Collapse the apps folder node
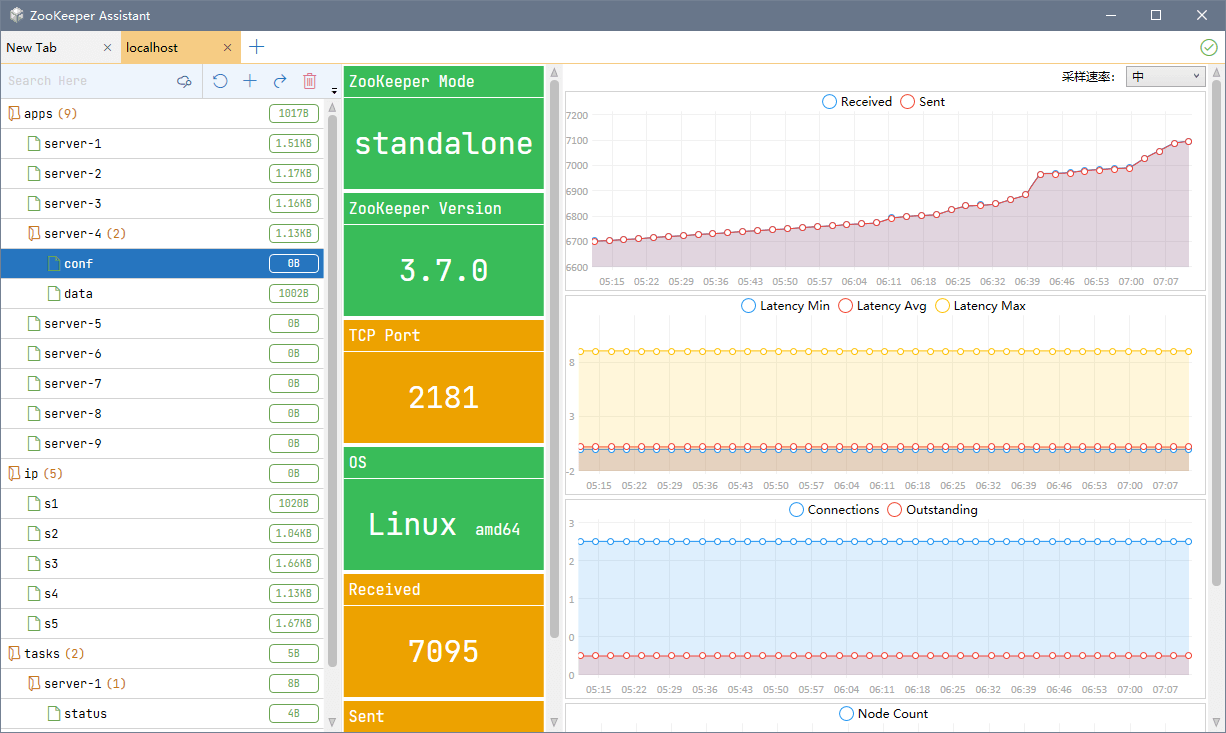This screenshot has width=1226, height=733. tap(13, 114)
